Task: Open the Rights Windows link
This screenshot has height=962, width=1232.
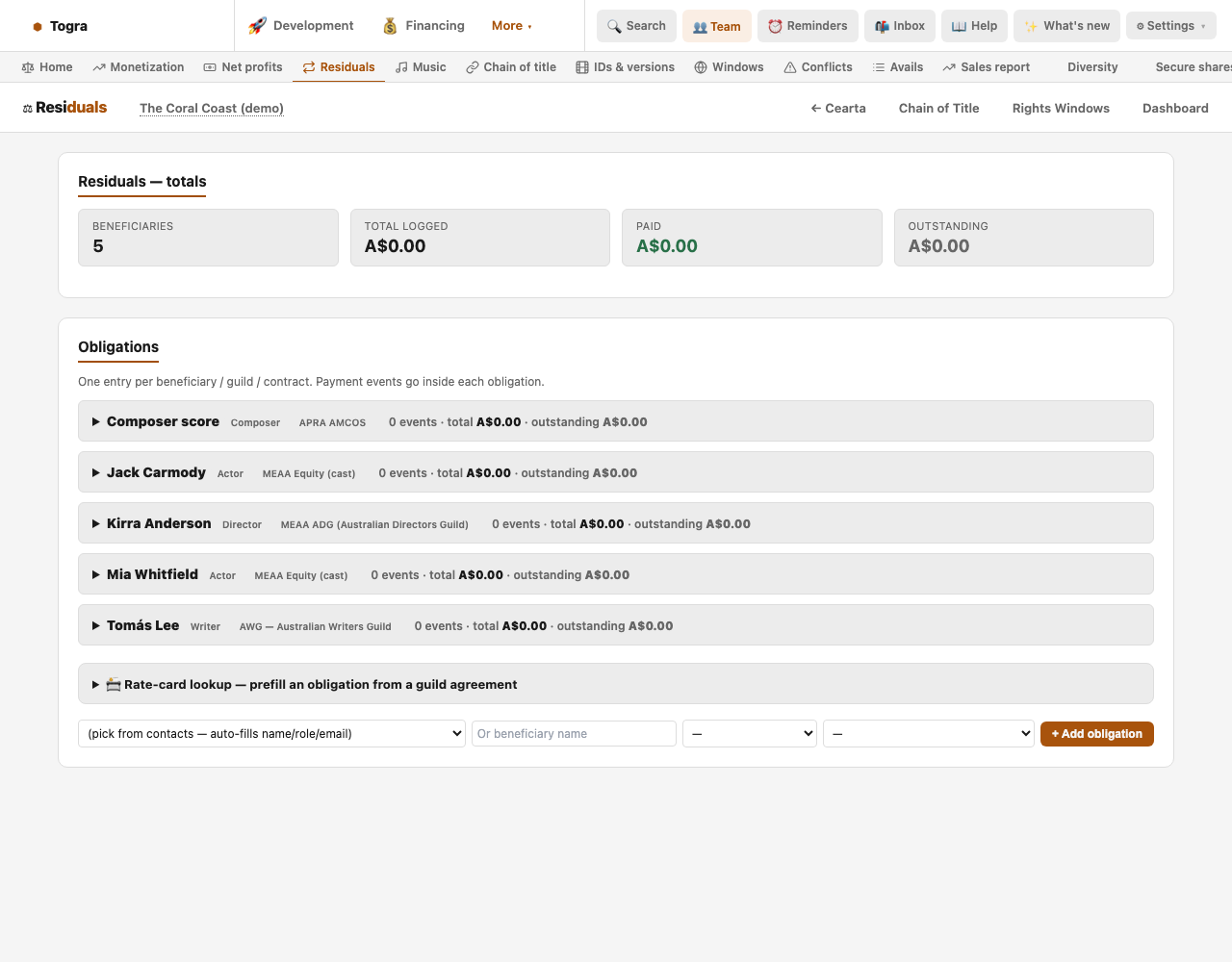Action: [x=1061, y=108]
